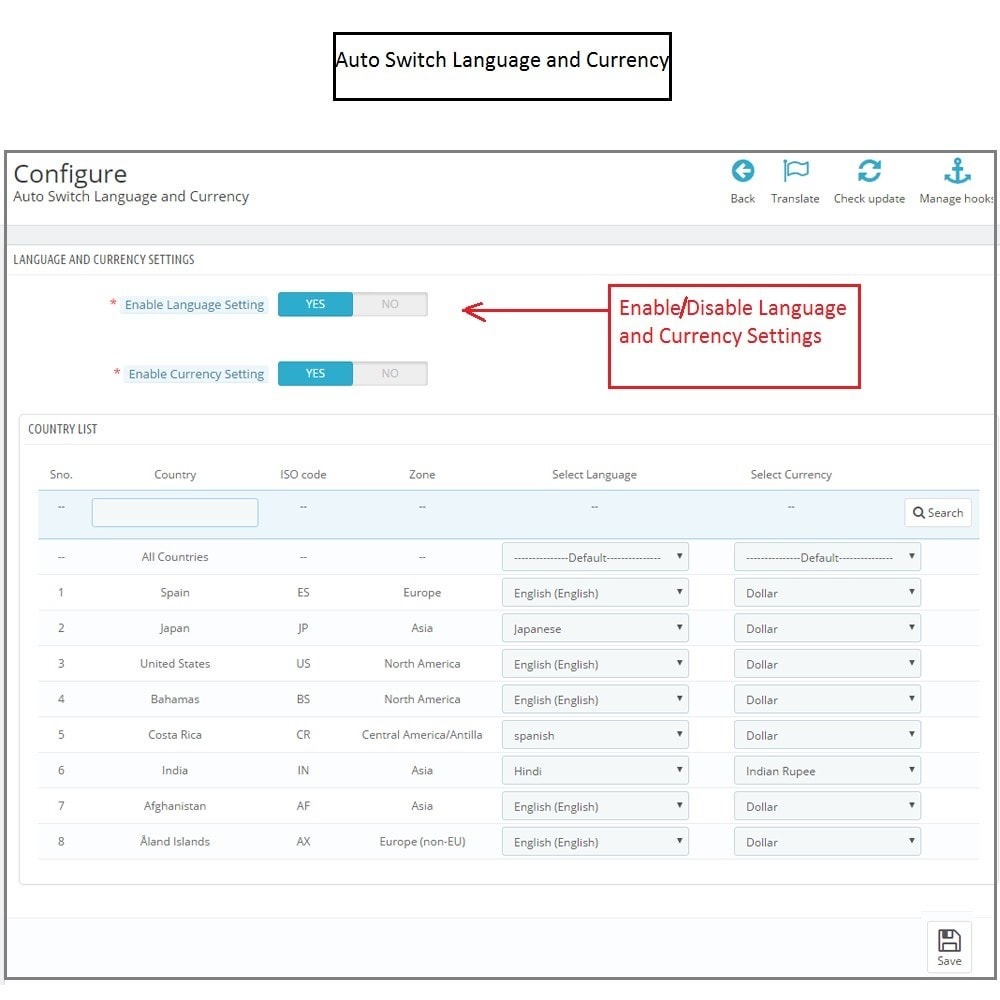Image resolution: width=1000 pixels, height=1000 pixels.
Task: Click the Configure page title
Action: point(70,174)
